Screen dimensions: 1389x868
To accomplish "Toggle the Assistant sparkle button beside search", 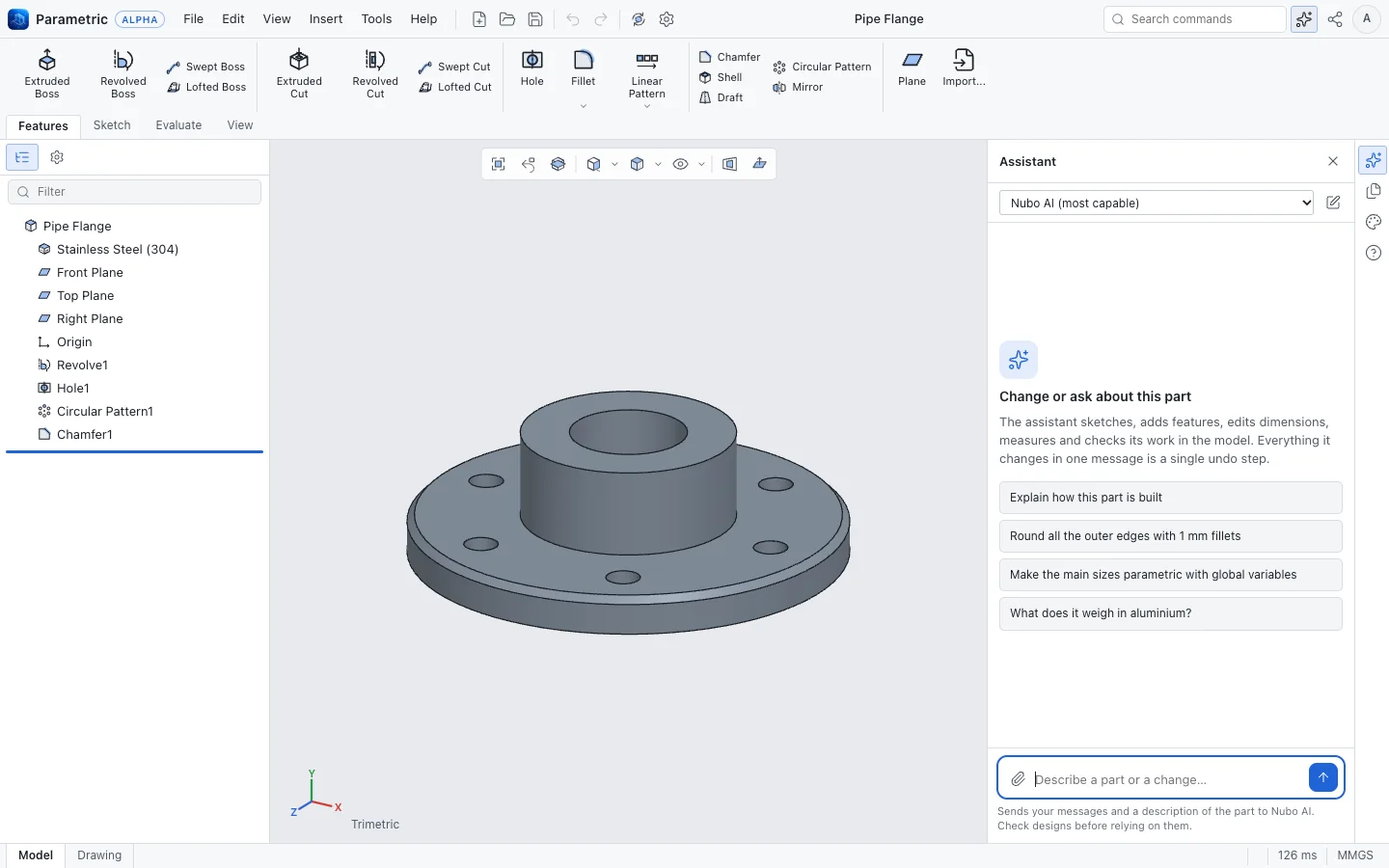I will 1304,19.
